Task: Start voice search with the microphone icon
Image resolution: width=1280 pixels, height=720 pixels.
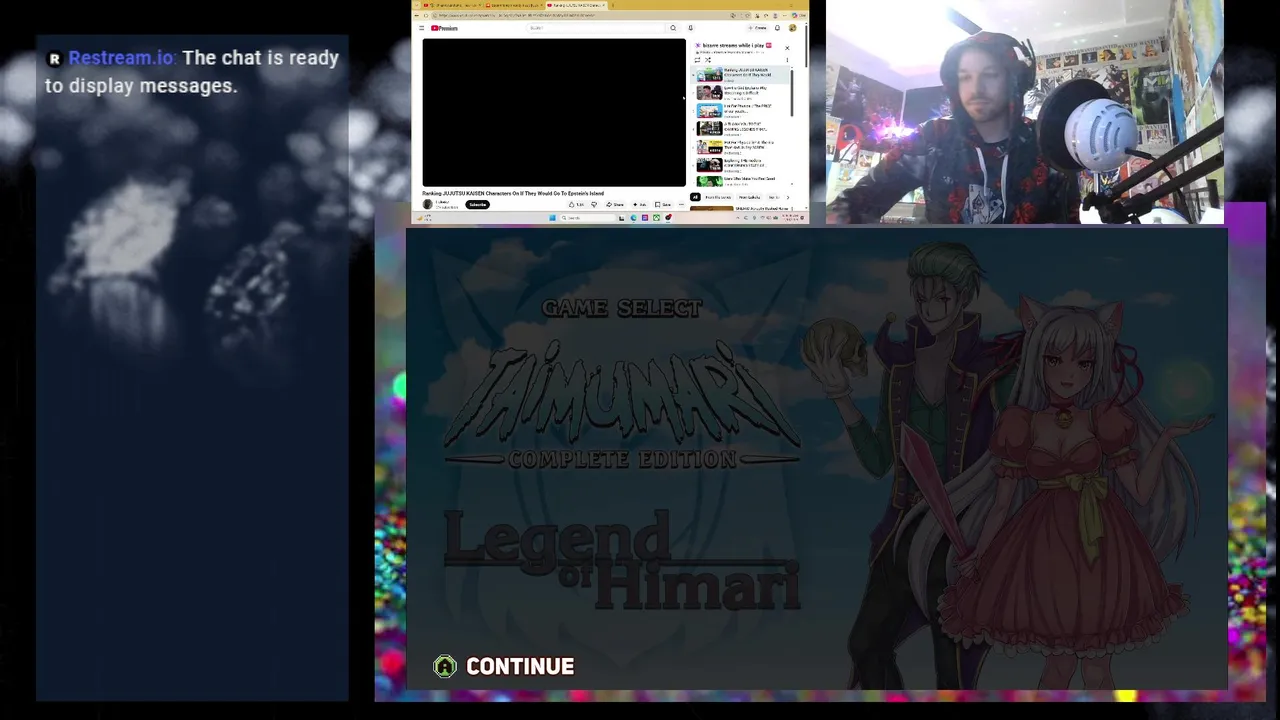Action: 690,28
